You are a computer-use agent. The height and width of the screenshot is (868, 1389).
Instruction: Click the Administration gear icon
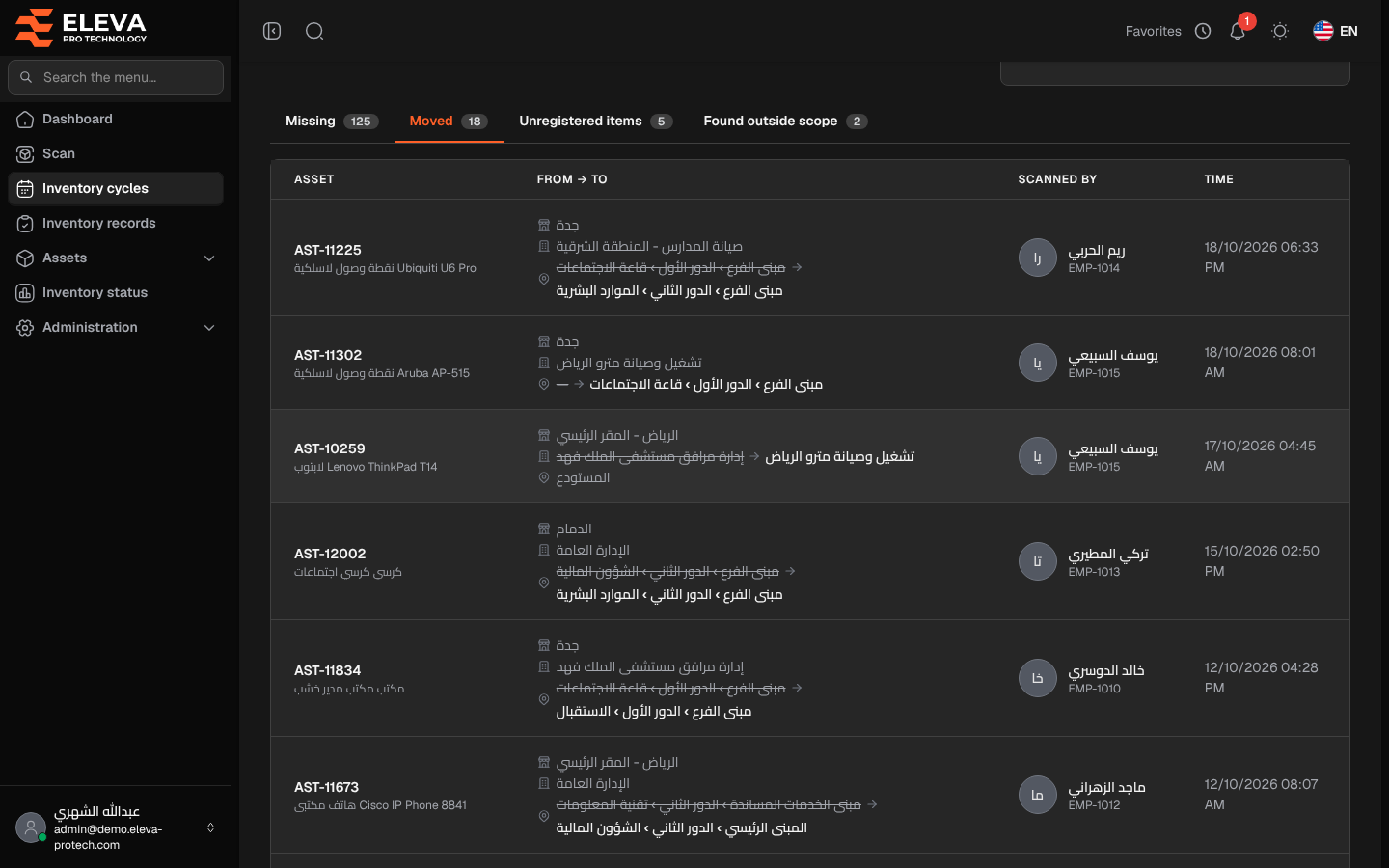coord(25,327)
